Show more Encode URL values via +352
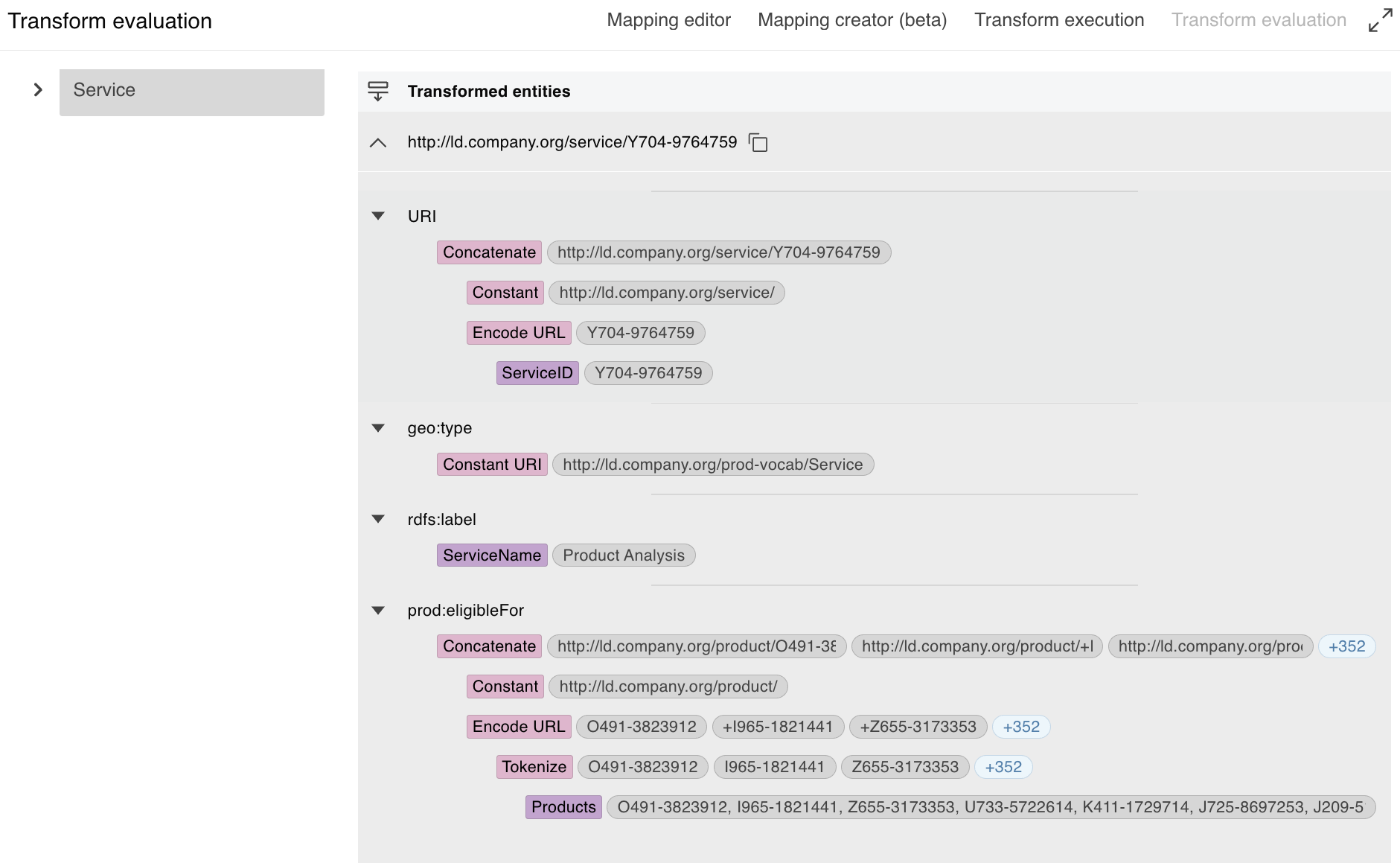Image resolution: width=1400 pixels, height=863 pixels. point(1021,727)
